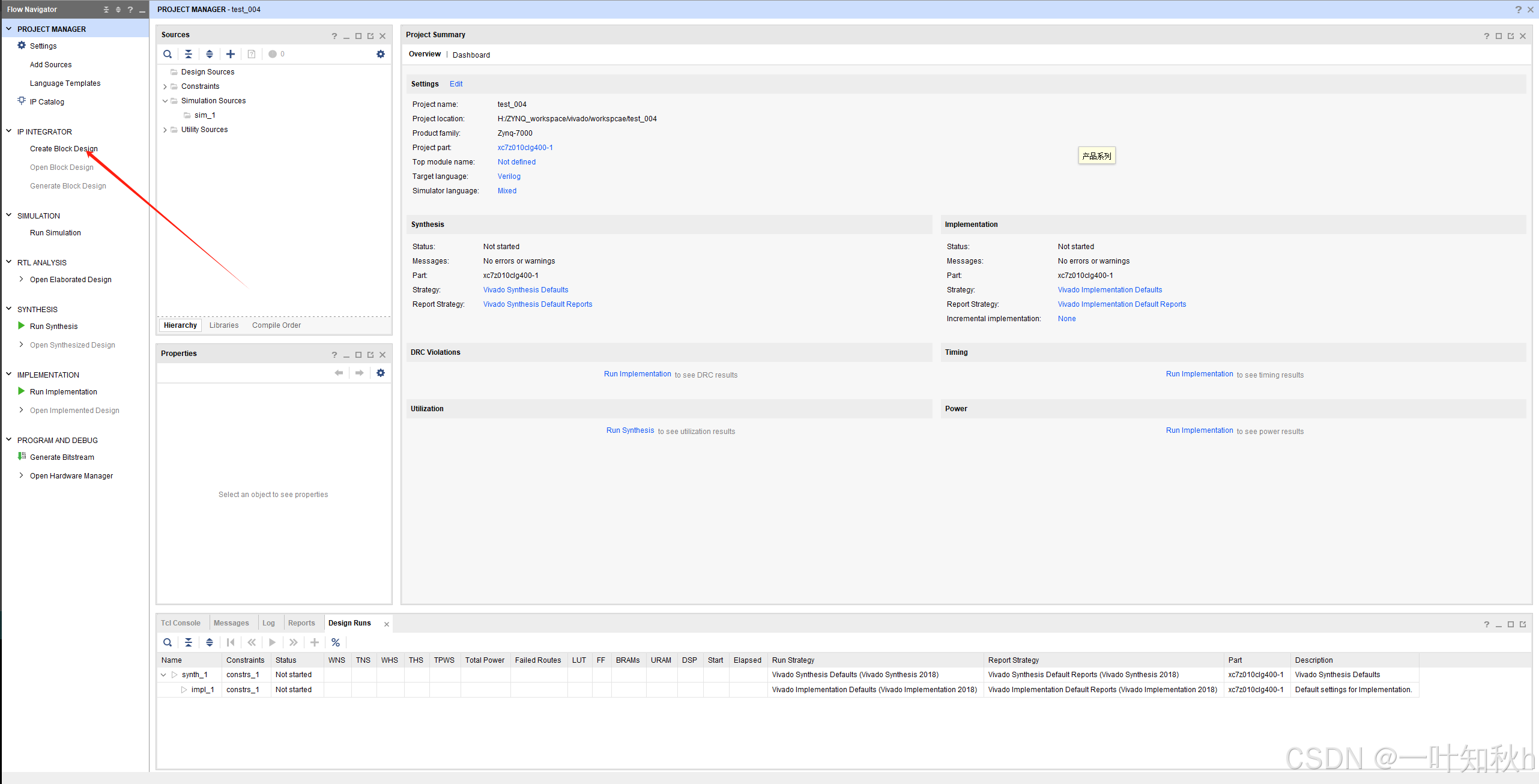Click the Generate Bitstream icon

(22, 457)
